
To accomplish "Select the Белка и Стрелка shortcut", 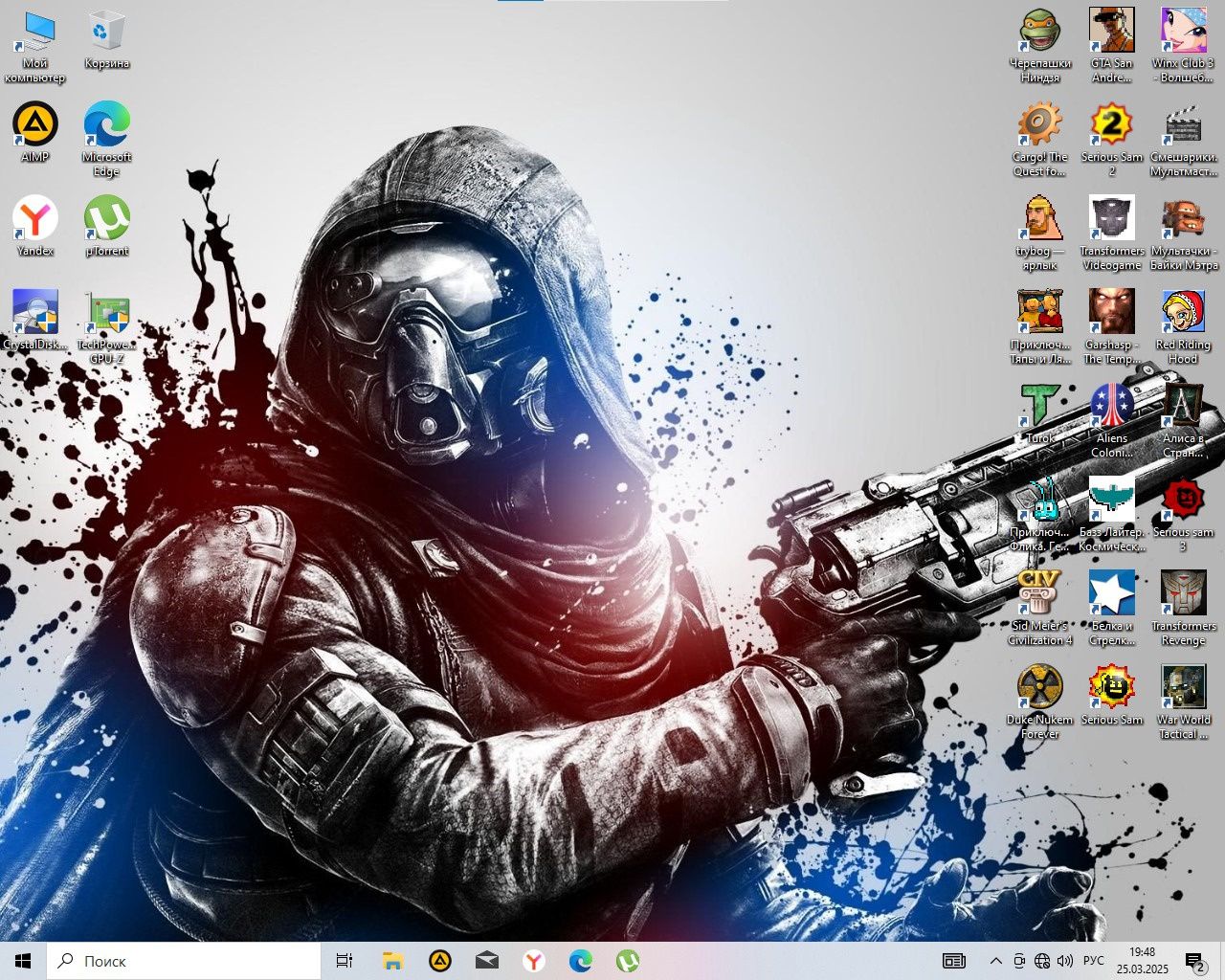I will point(1111,610).
